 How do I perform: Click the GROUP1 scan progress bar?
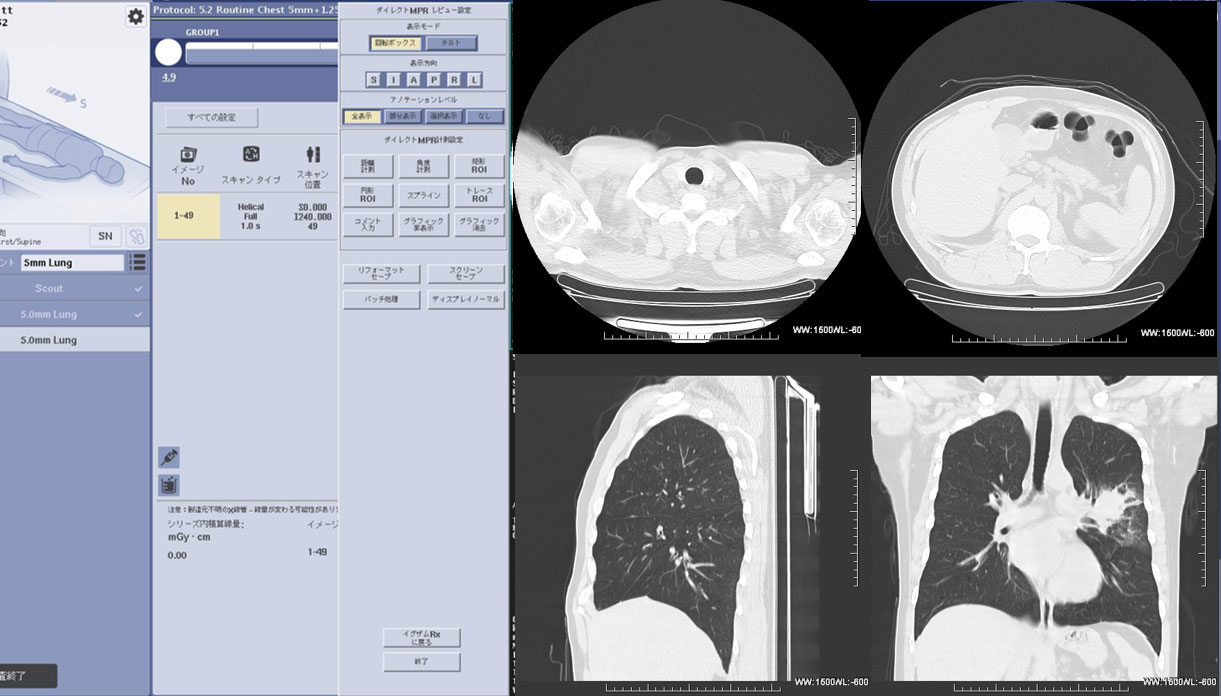pos(260,57)
